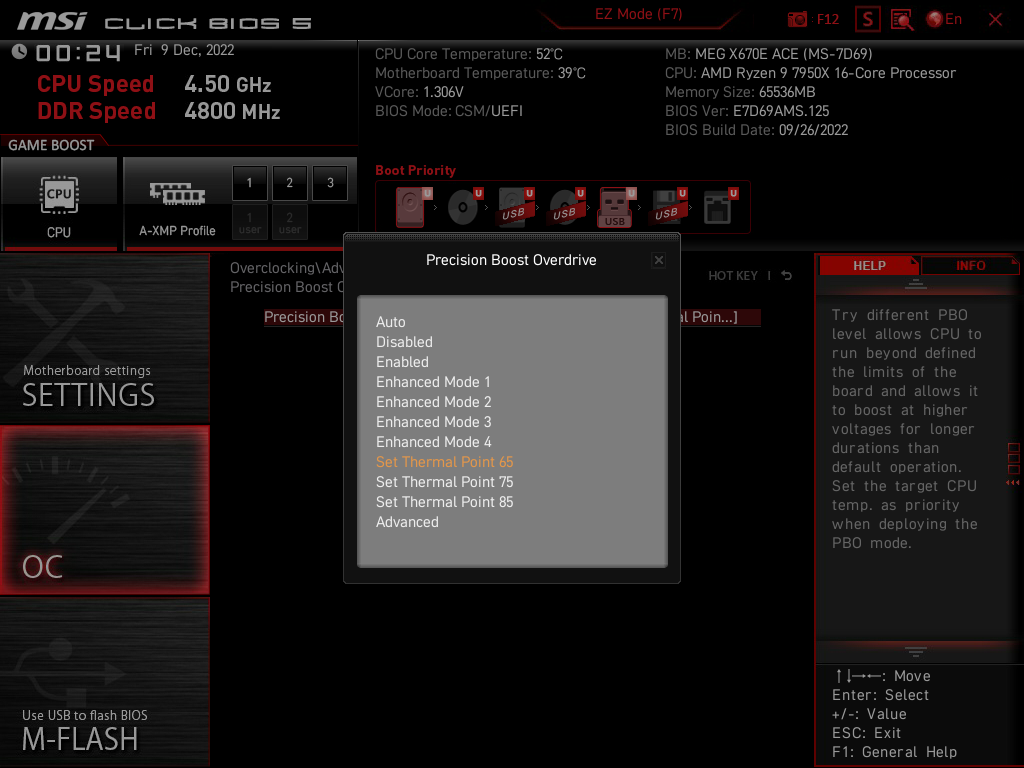Select A-XMP user profile 1

(x=249, y=222)
